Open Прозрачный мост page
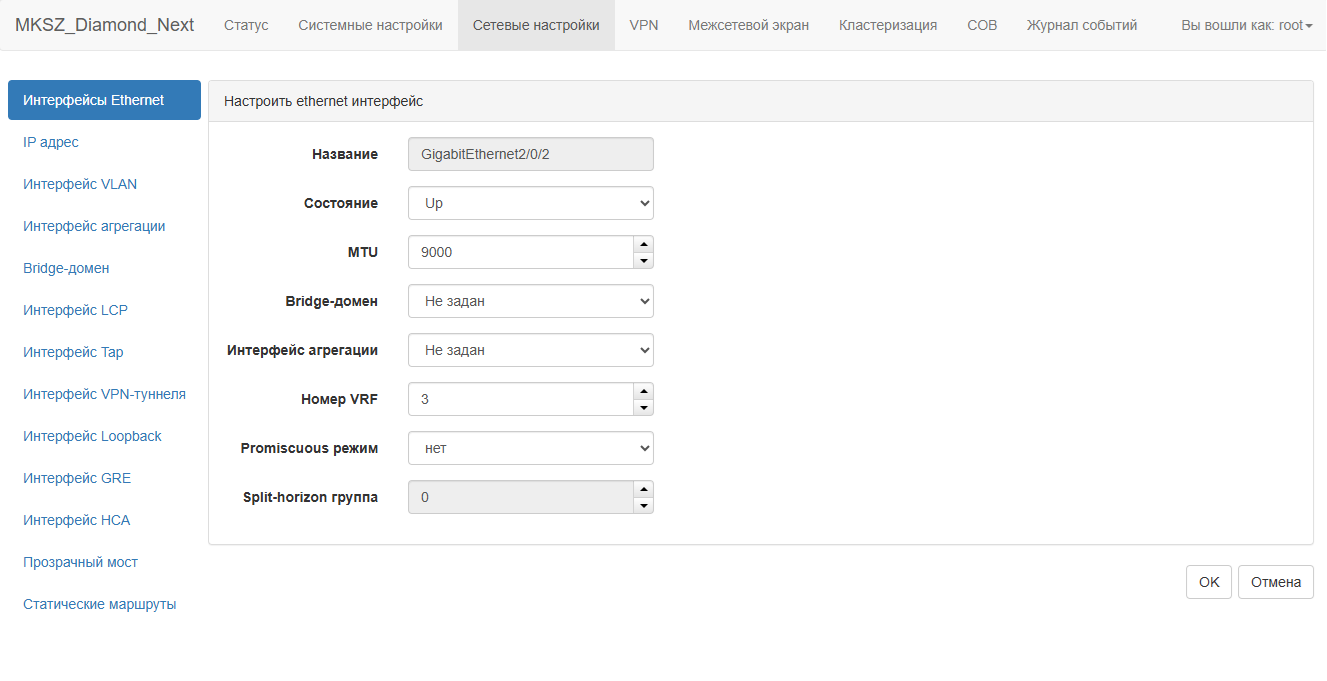 point(104,562)
